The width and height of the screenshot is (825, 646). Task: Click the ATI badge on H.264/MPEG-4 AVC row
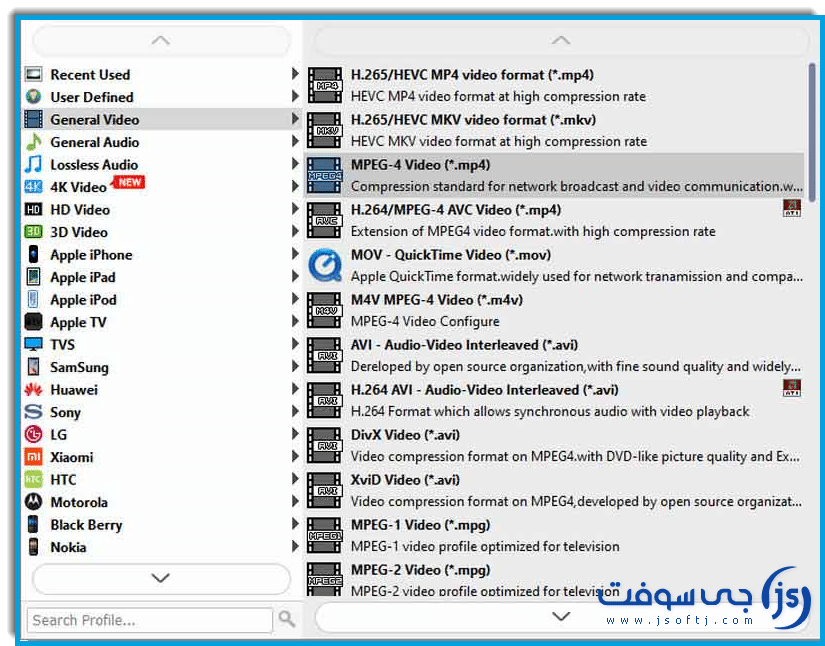tap(792, 208)
